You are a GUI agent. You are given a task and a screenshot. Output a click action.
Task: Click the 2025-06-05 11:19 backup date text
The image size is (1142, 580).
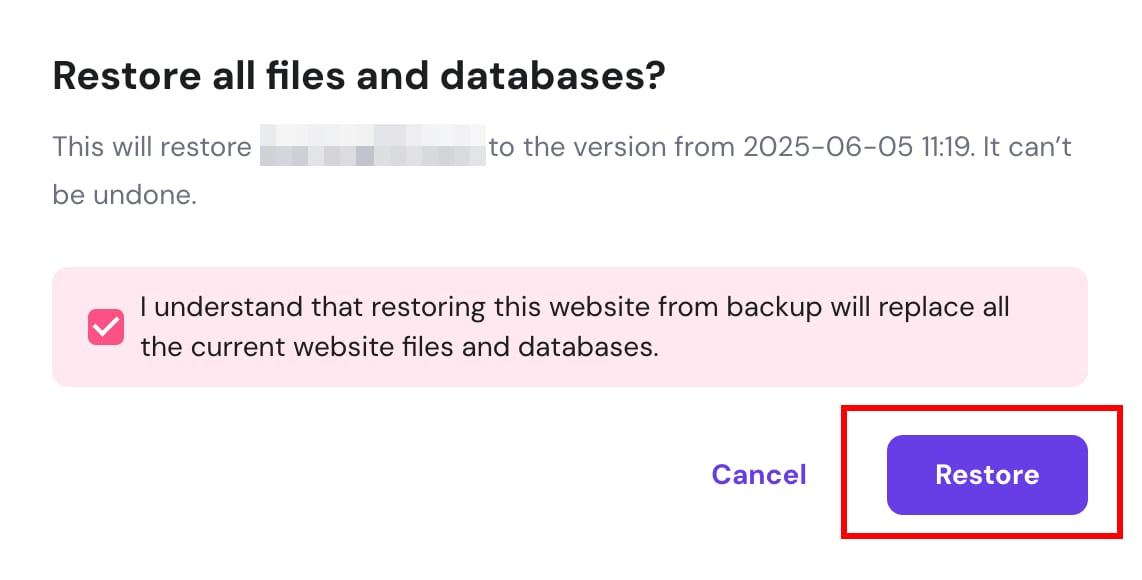(x=857, y=148)
